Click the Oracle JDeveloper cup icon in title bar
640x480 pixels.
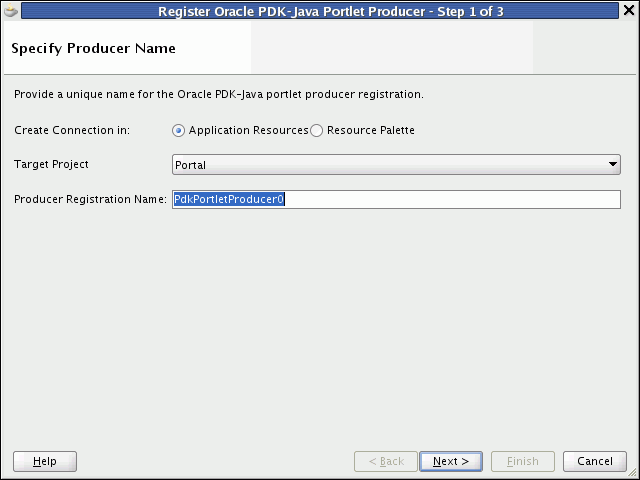pyautogui.click(x=11, y=10)
